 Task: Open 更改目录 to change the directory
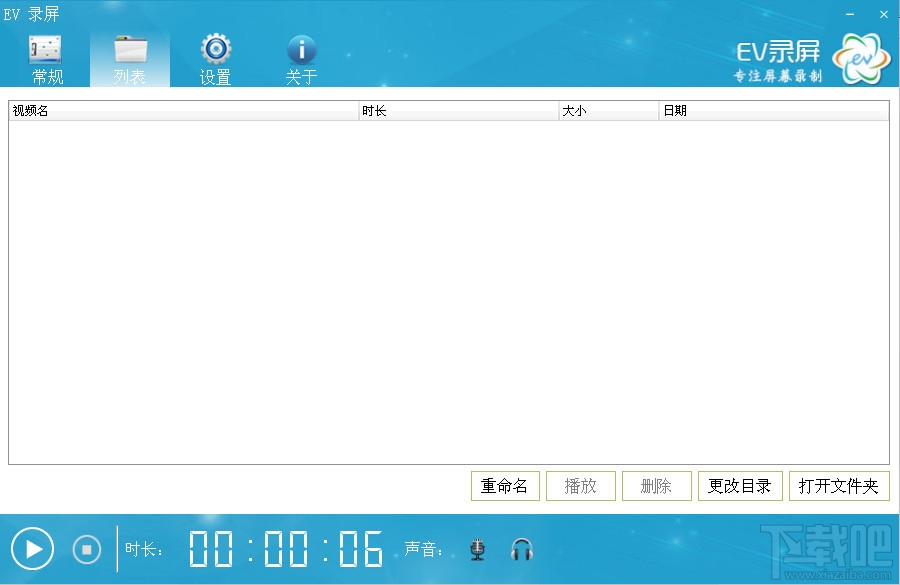(740, 485)
